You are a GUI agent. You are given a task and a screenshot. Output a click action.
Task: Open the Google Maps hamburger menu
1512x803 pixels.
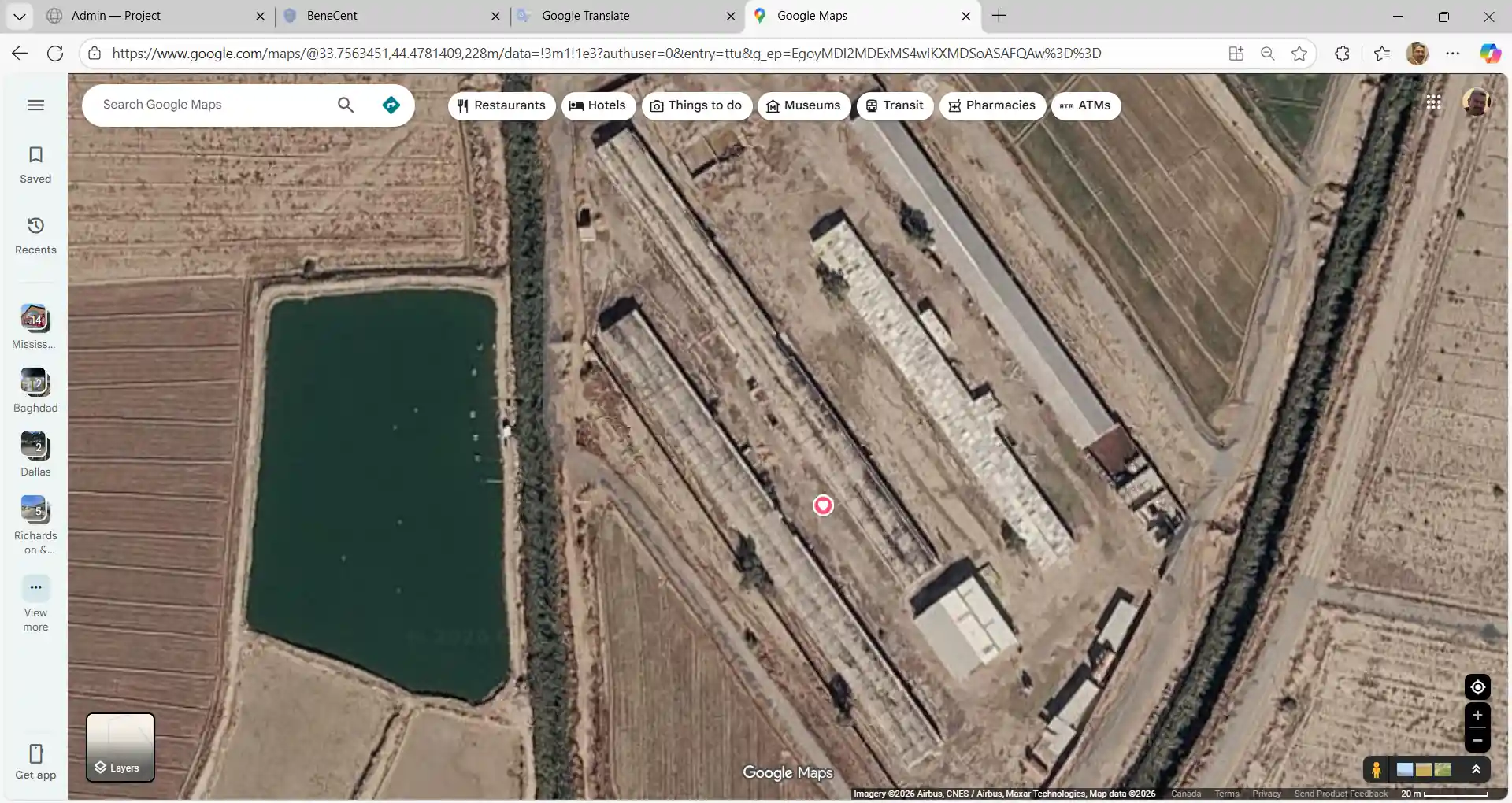[35, 105]
